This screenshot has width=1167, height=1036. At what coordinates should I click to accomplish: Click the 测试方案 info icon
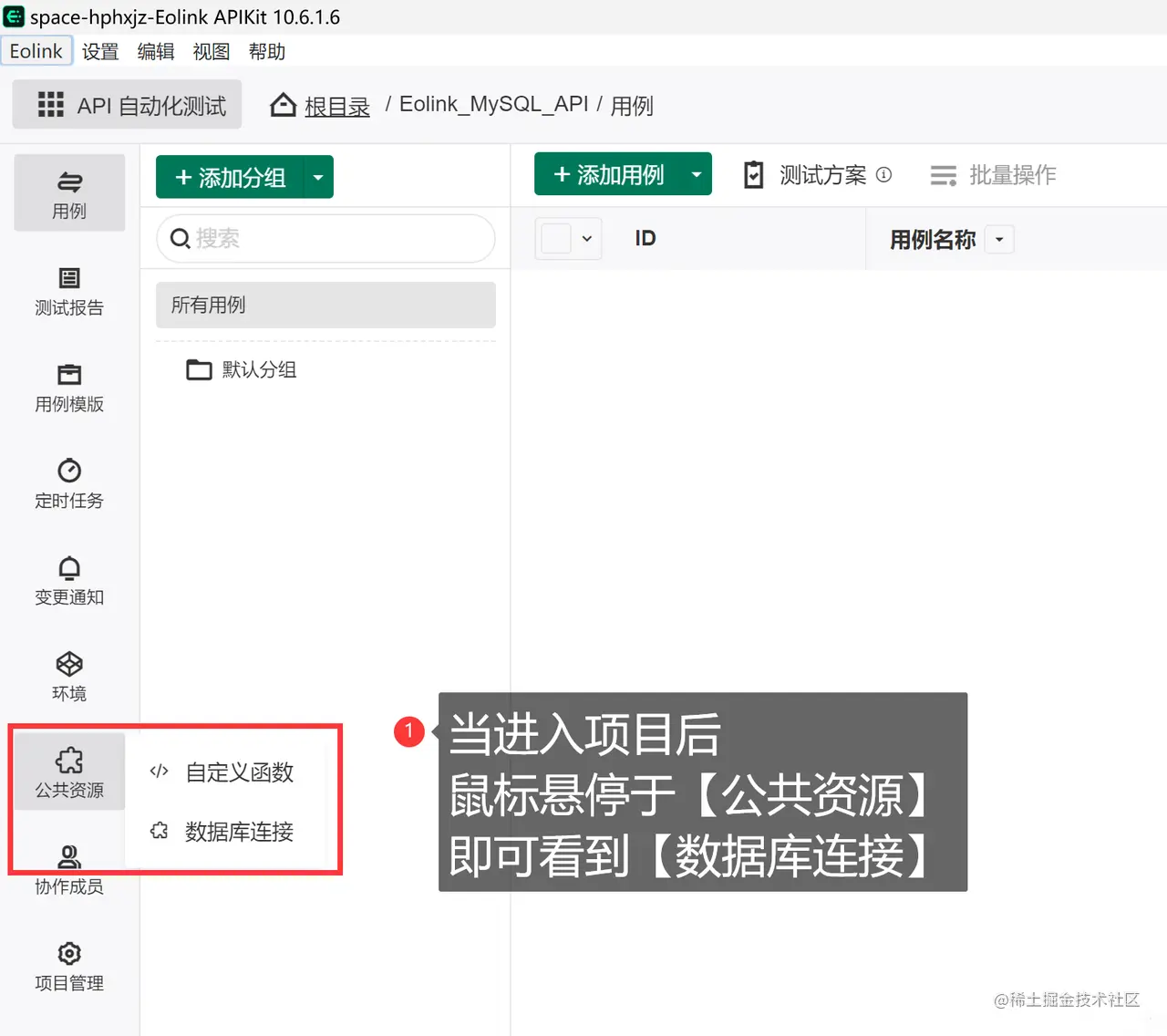pos(883,175)
